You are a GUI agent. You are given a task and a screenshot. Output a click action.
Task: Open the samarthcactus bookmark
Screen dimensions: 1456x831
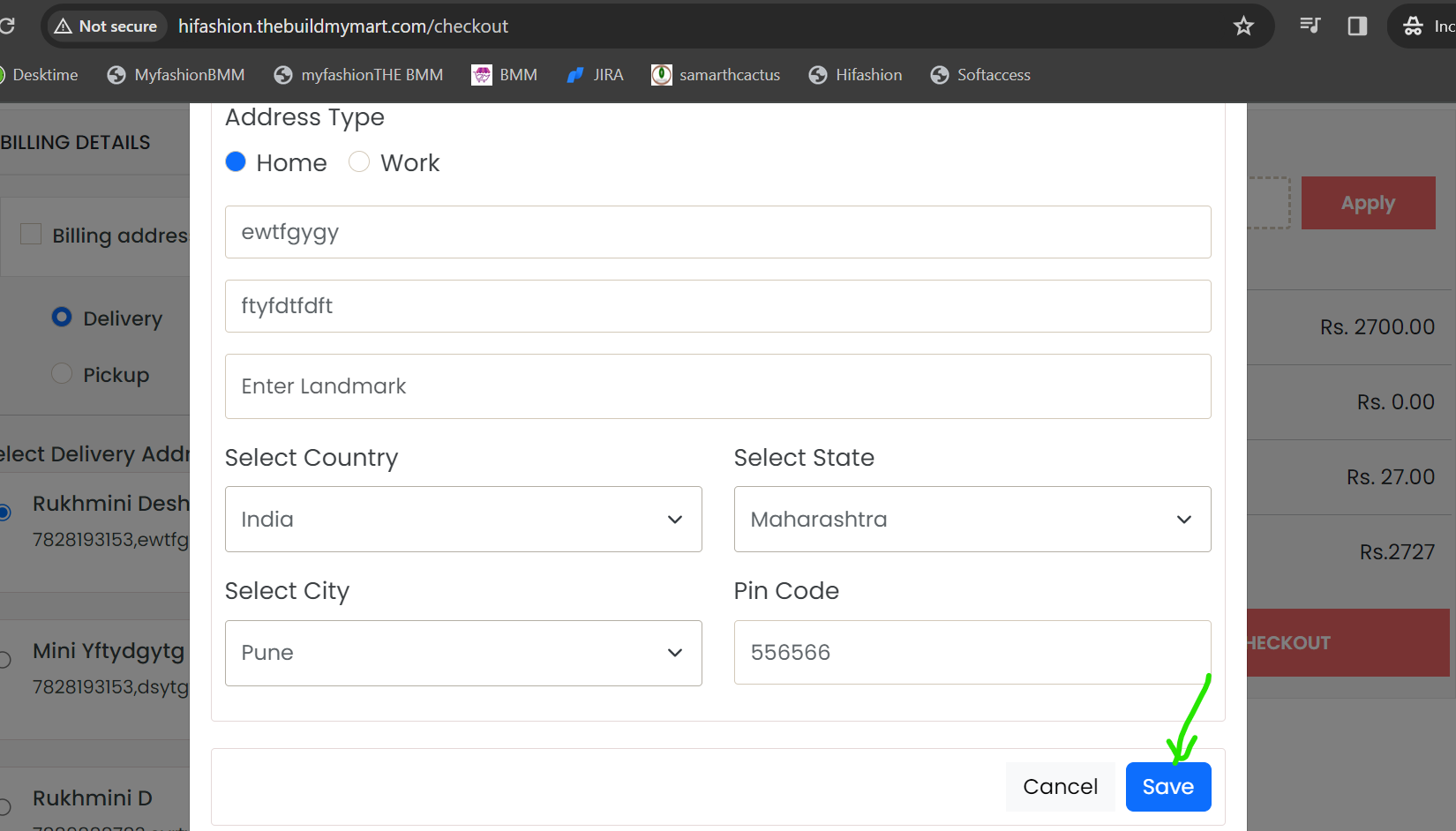click(716, 75)
